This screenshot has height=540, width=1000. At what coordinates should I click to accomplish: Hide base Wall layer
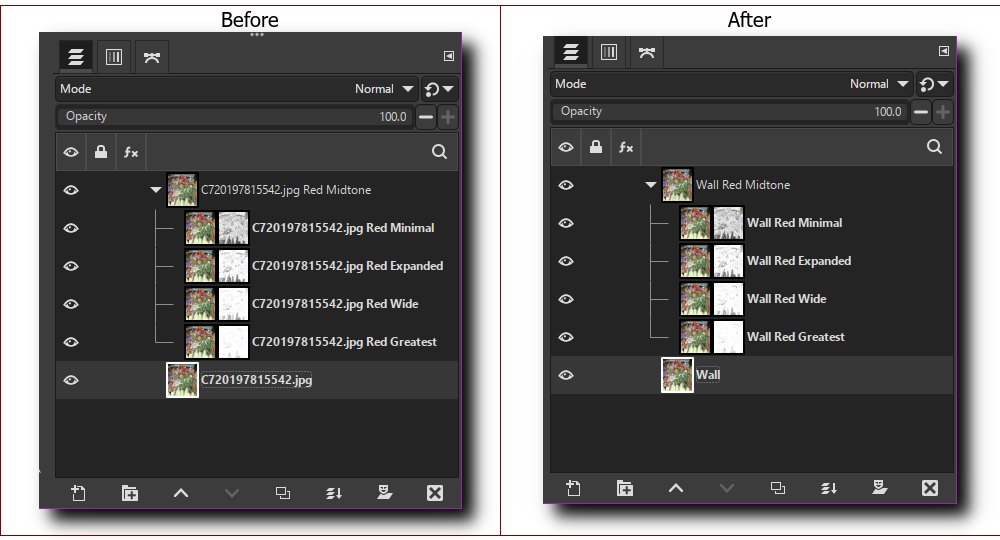click(566, 375)
